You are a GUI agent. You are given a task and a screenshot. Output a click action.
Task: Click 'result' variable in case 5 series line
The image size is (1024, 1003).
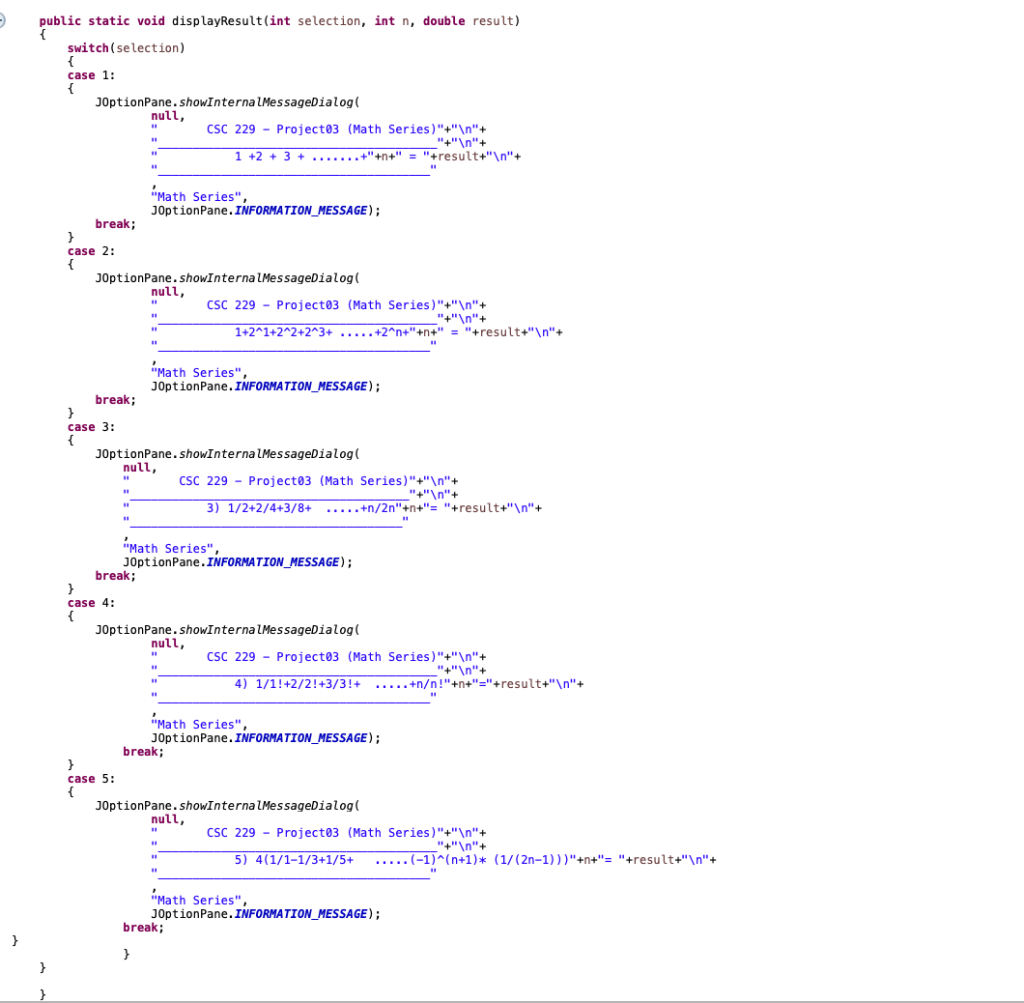654,860
